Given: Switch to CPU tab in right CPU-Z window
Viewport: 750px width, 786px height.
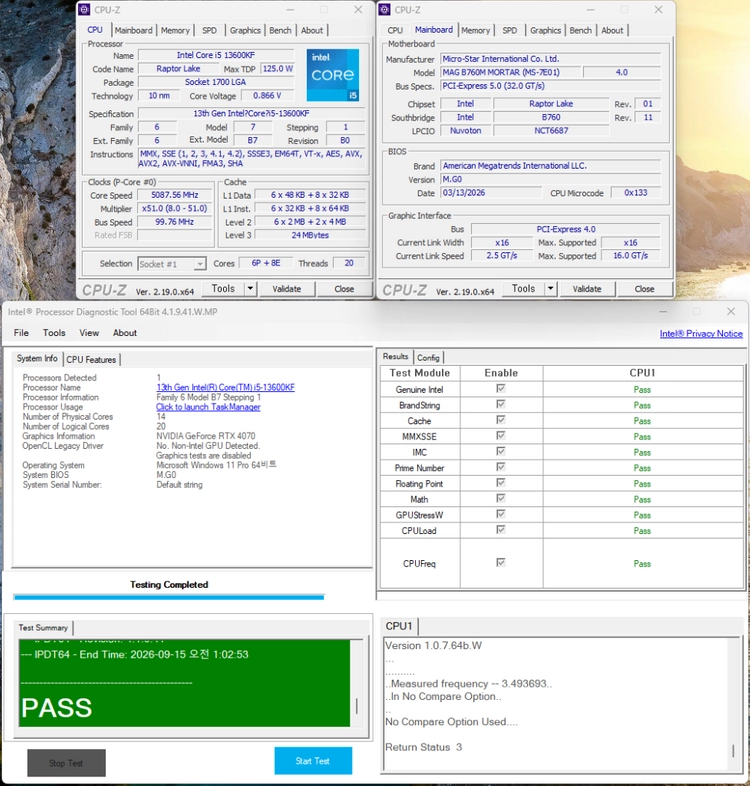Looking at the screenshot, I should [x=395, y=30].
